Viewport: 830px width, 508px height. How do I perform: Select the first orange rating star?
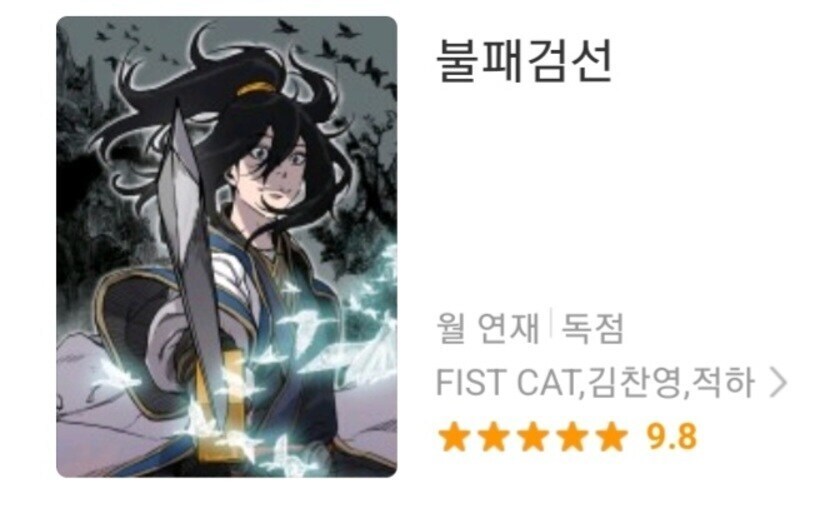click(454, 437)
